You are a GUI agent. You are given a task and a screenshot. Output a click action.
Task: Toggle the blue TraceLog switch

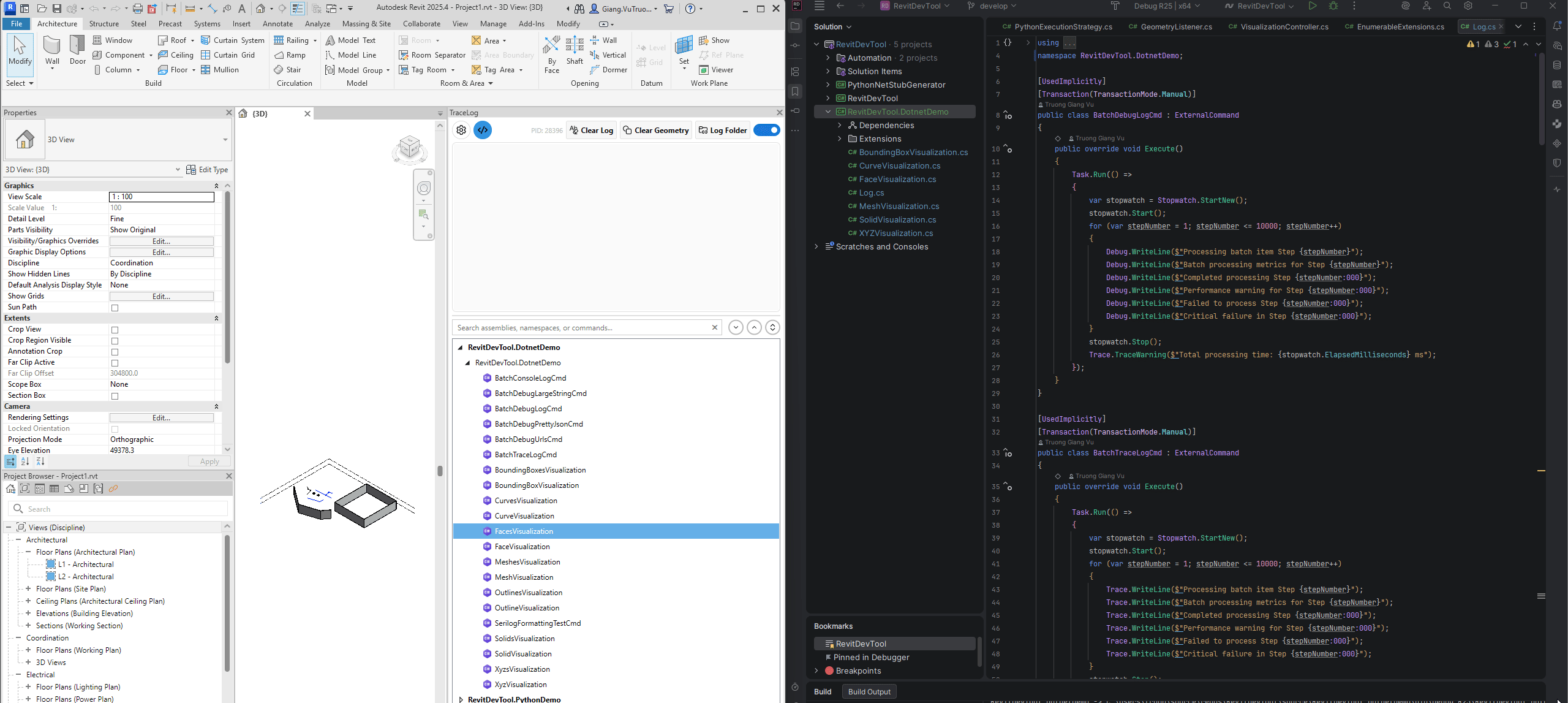pos(766,130)
